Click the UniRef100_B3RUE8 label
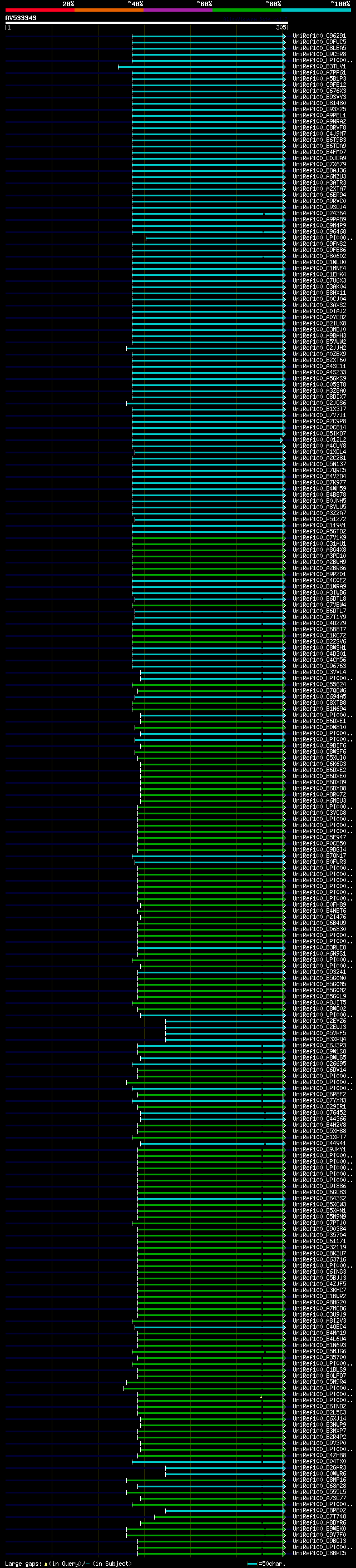Viewport: 356px width, 1568px height. (319, 947)
